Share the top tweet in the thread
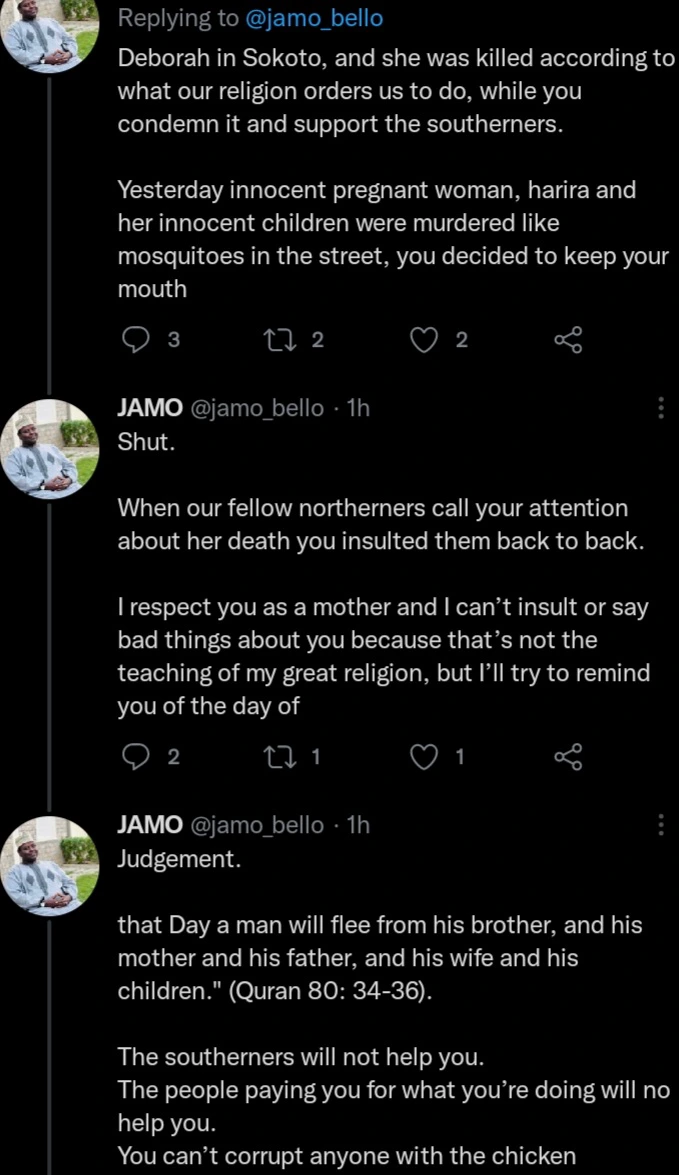The width and height of the screenshot is (679, 1175). 568,341
